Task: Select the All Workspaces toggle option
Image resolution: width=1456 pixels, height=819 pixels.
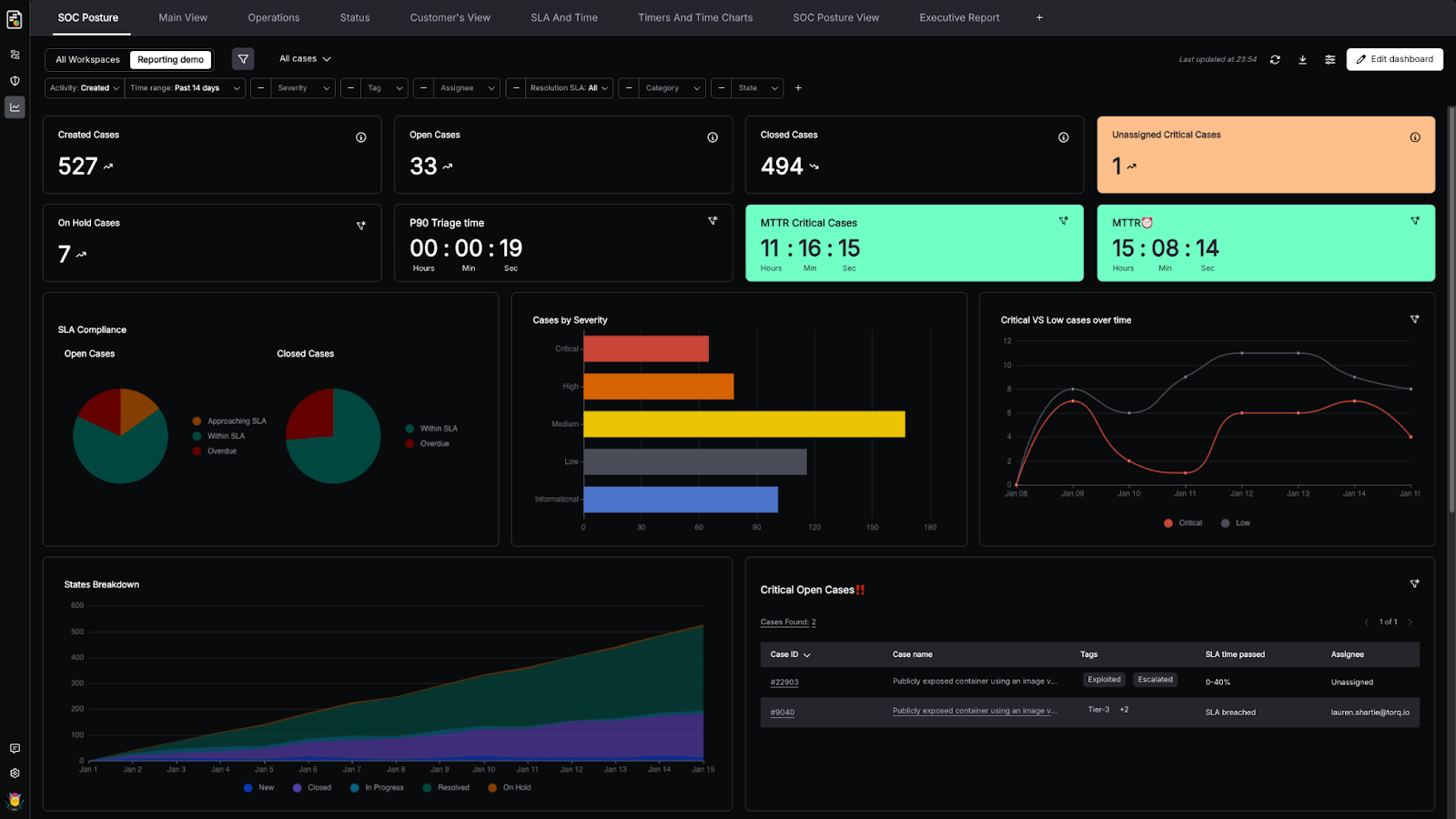Action: click(87, 60)
